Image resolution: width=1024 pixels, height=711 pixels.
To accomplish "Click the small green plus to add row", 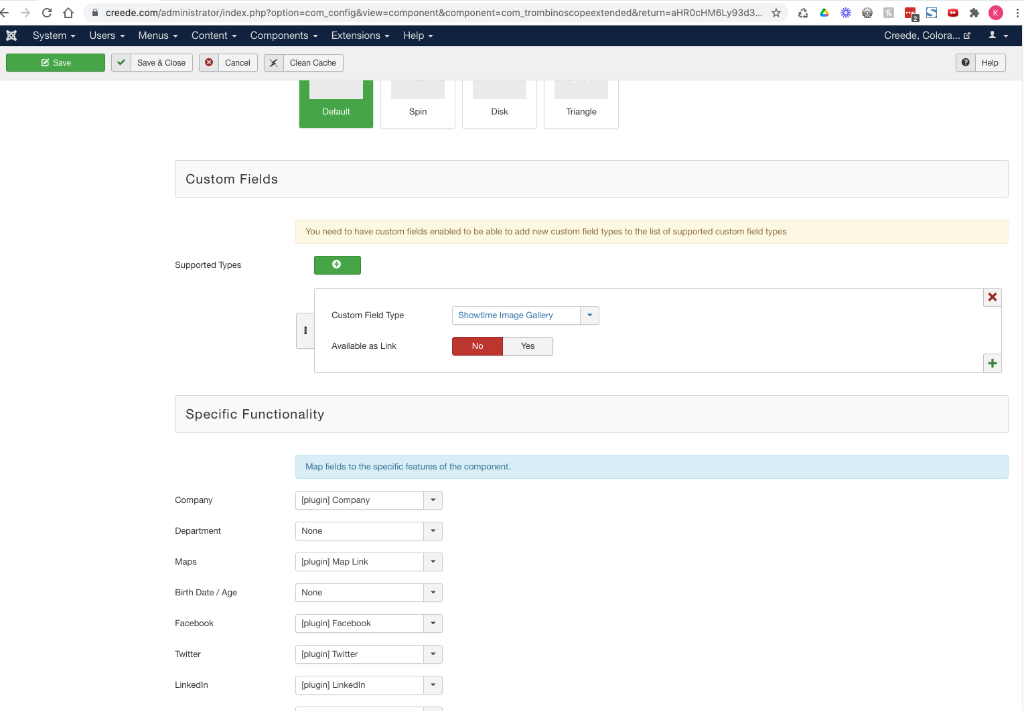I will (x=992, y=363).
